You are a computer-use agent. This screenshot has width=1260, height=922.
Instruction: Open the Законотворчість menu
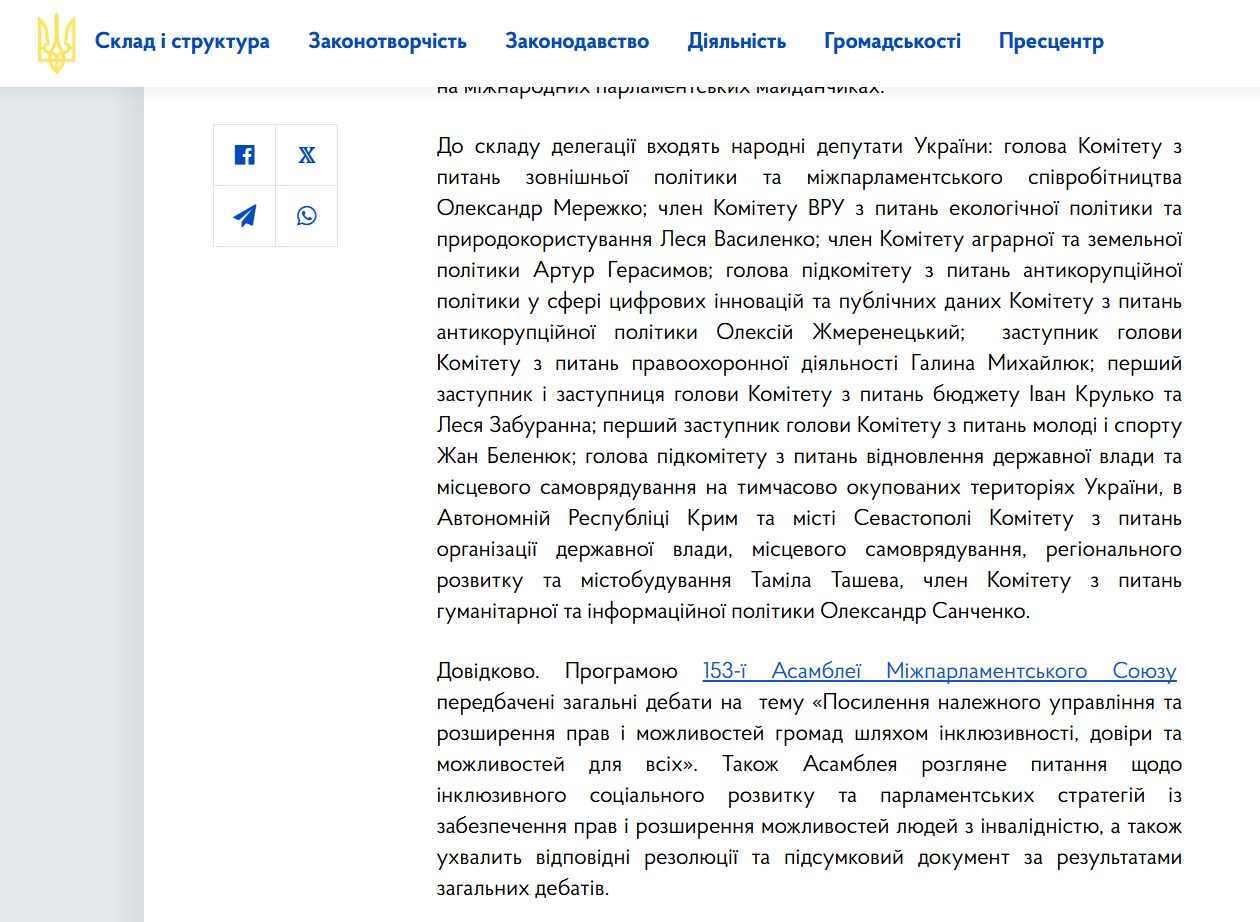pos(387,41)
